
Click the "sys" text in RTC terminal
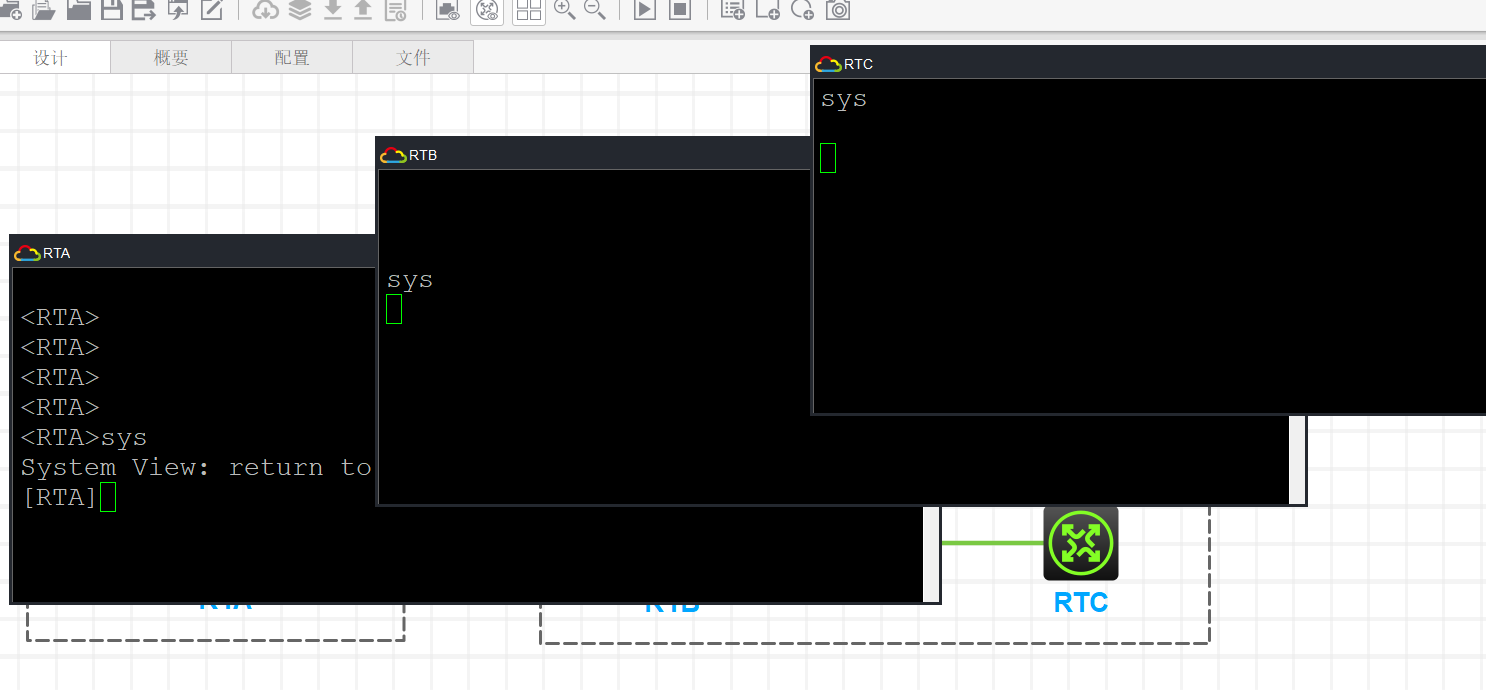844,99
